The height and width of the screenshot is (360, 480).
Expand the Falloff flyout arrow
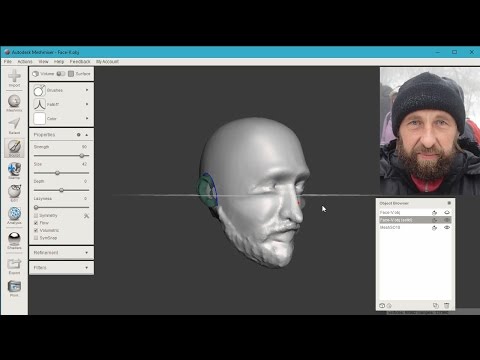87,104
